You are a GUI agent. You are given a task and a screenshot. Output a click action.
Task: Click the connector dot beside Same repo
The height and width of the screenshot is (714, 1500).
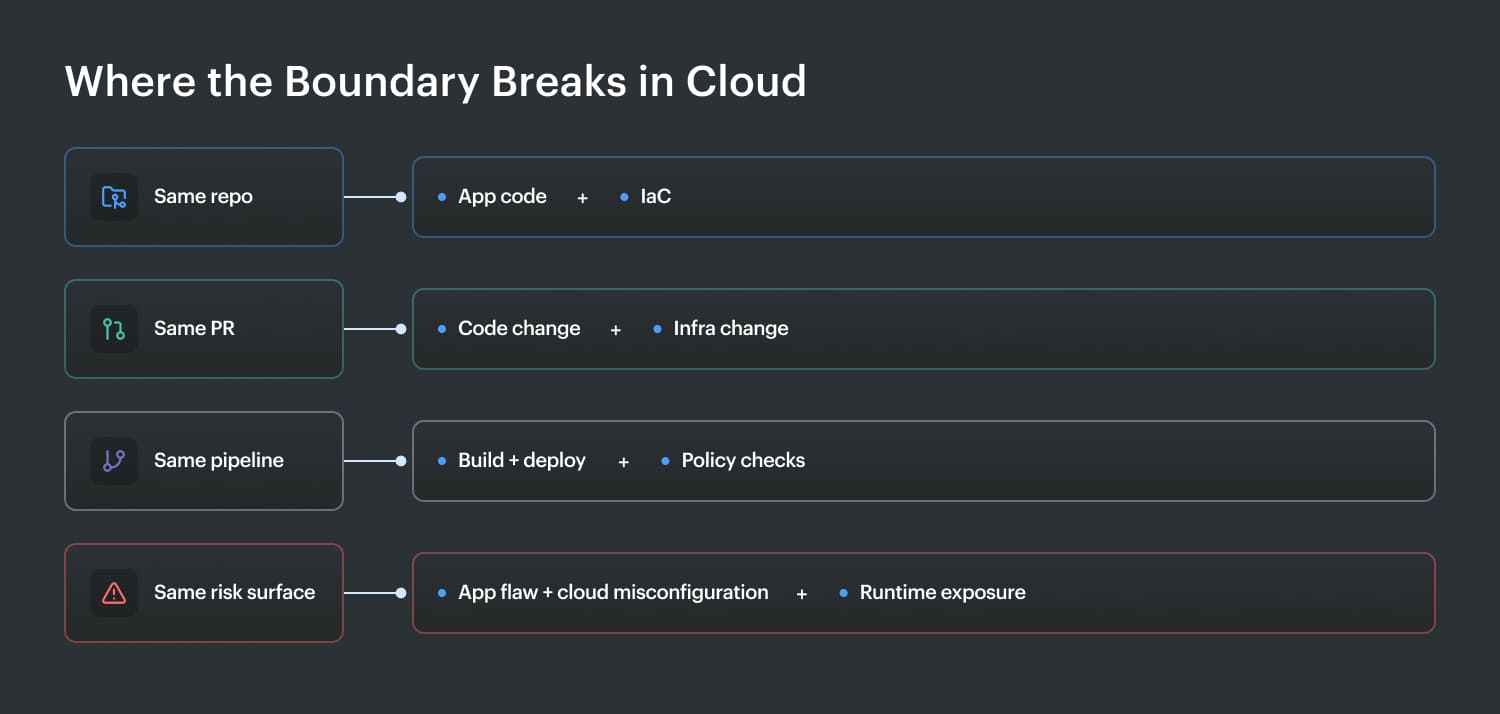point(401,197)
